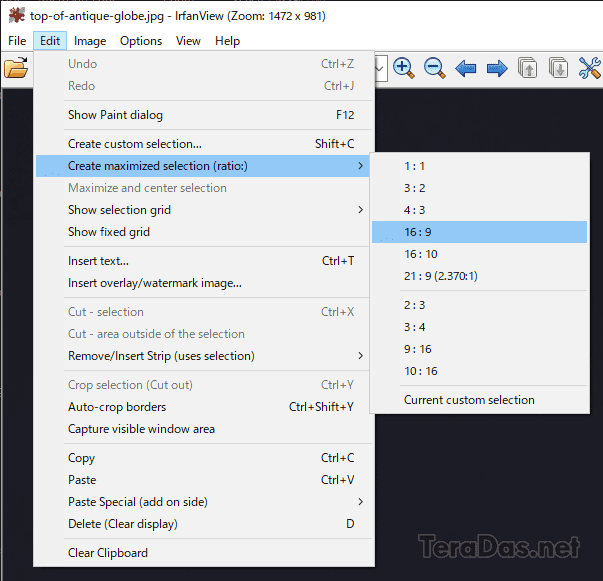Click Cut - selection entry
This screenshot has height=581, width=603.
tap(203, 312)
